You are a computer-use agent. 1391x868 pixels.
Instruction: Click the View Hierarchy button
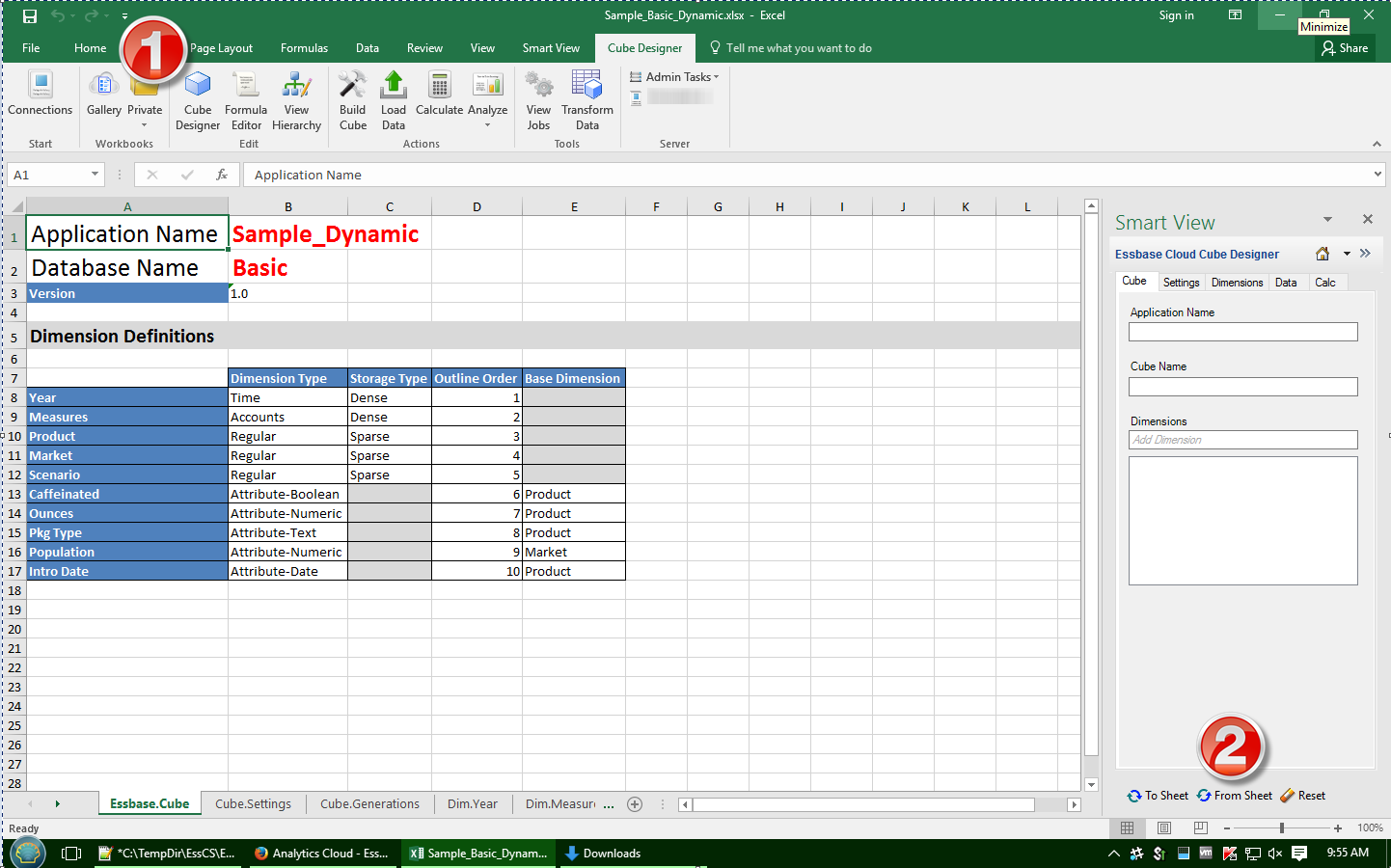tap(296, 101)
